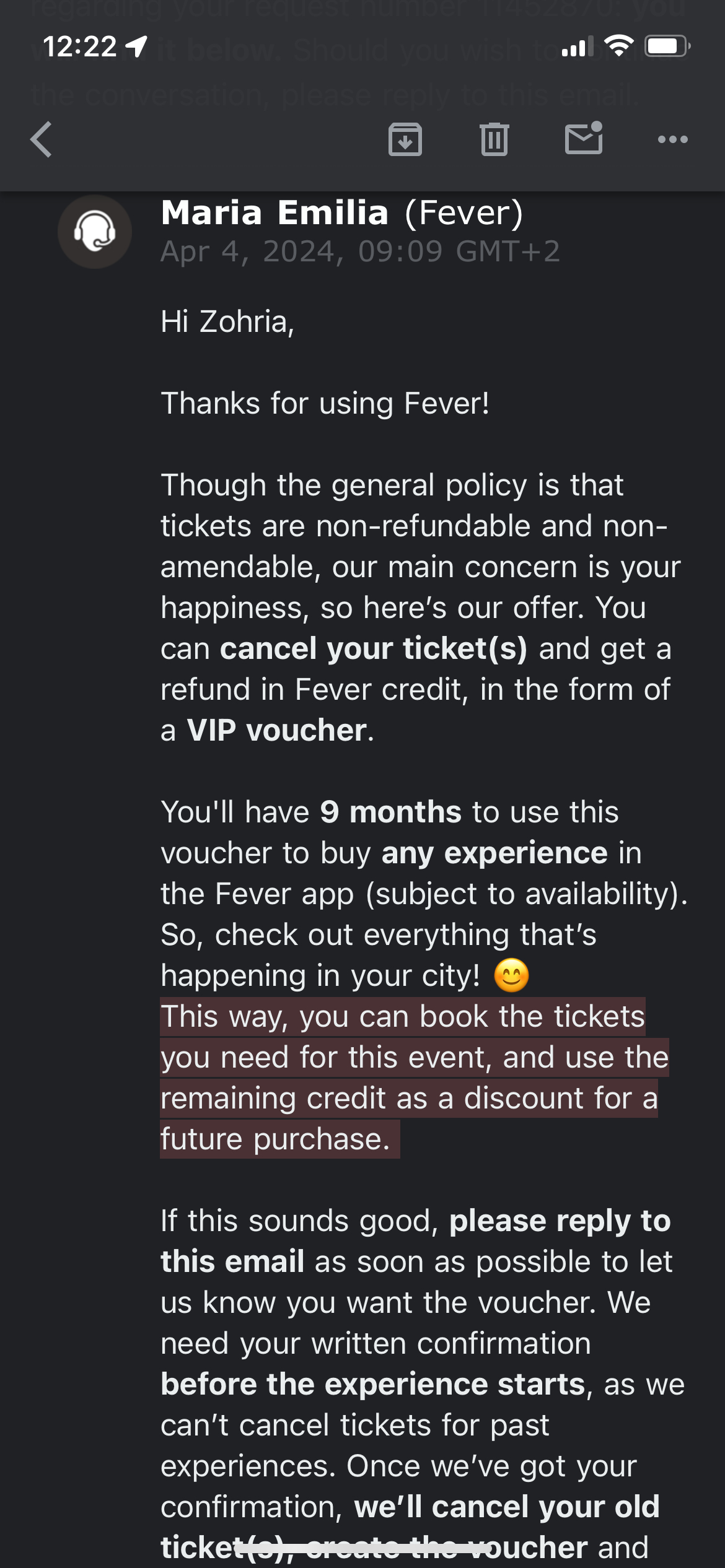The image size is (725, 1568).
Task: Tap the smiling face emoji
Action: (x=511, y=975)
